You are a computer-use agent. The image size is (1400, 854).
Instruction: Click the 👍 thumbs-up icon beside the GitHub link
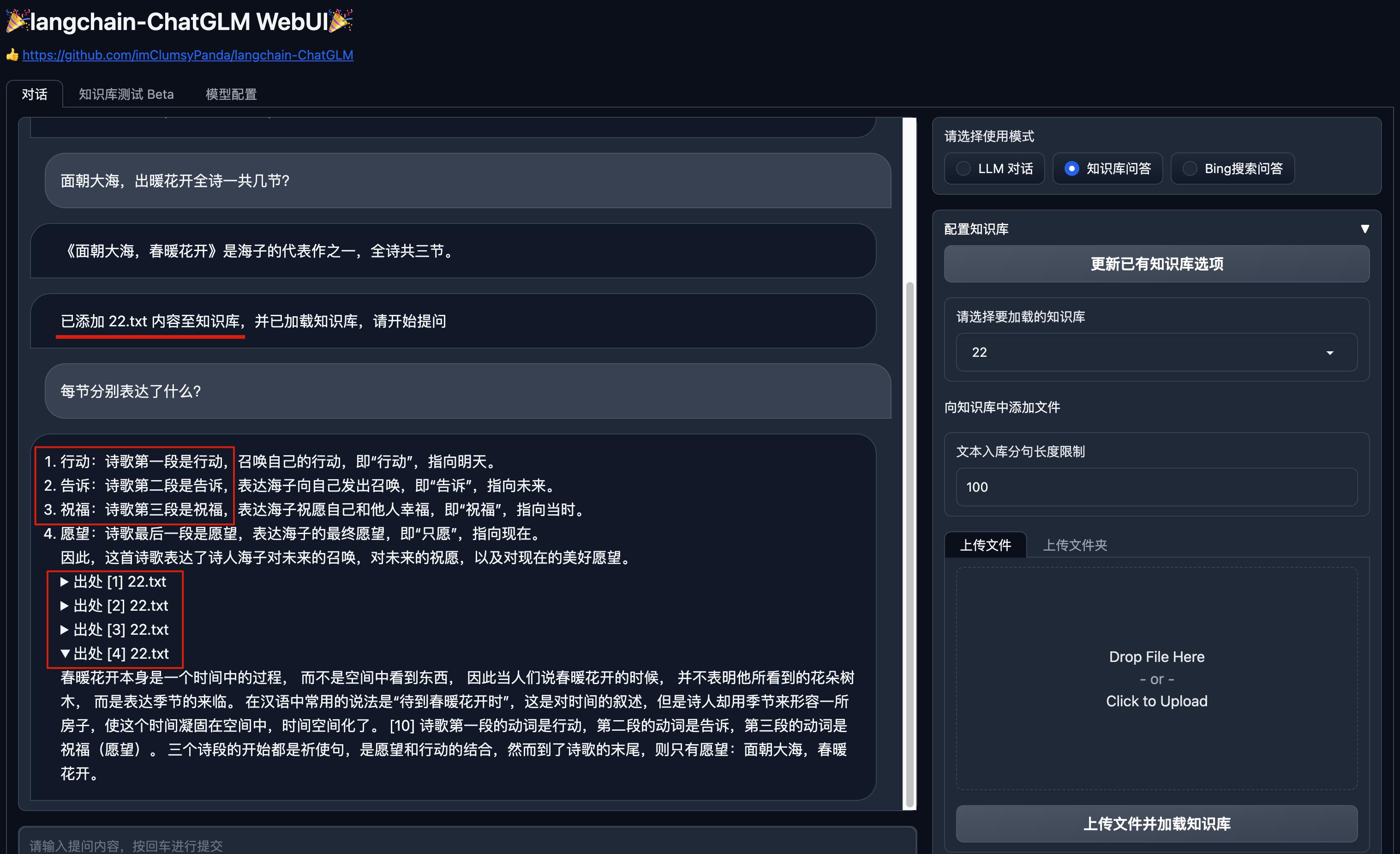coord(12,55)
